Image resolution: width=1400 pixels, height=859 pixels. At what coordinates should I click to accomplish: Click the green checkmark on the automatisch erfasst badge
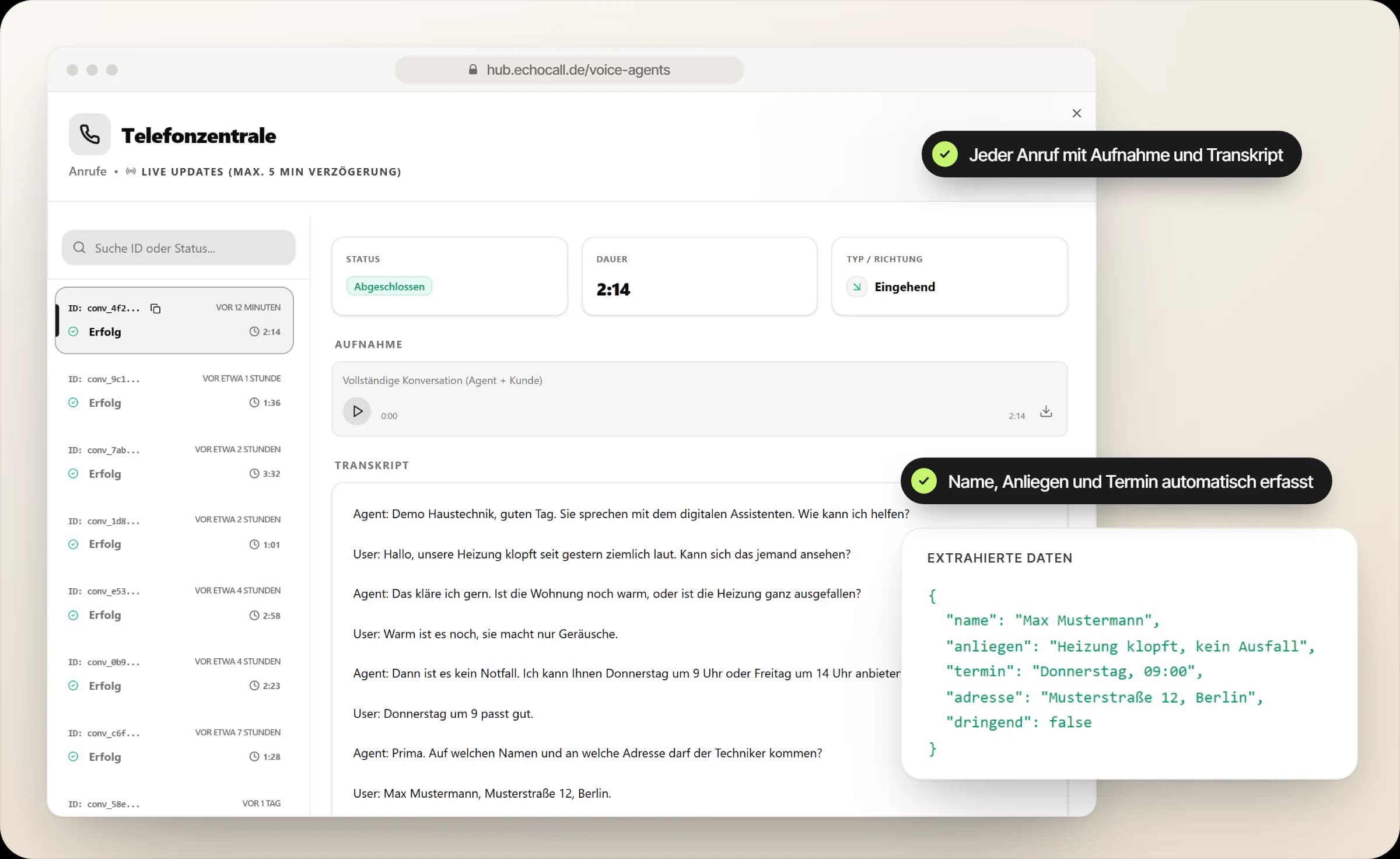click(x=924, y=481)
